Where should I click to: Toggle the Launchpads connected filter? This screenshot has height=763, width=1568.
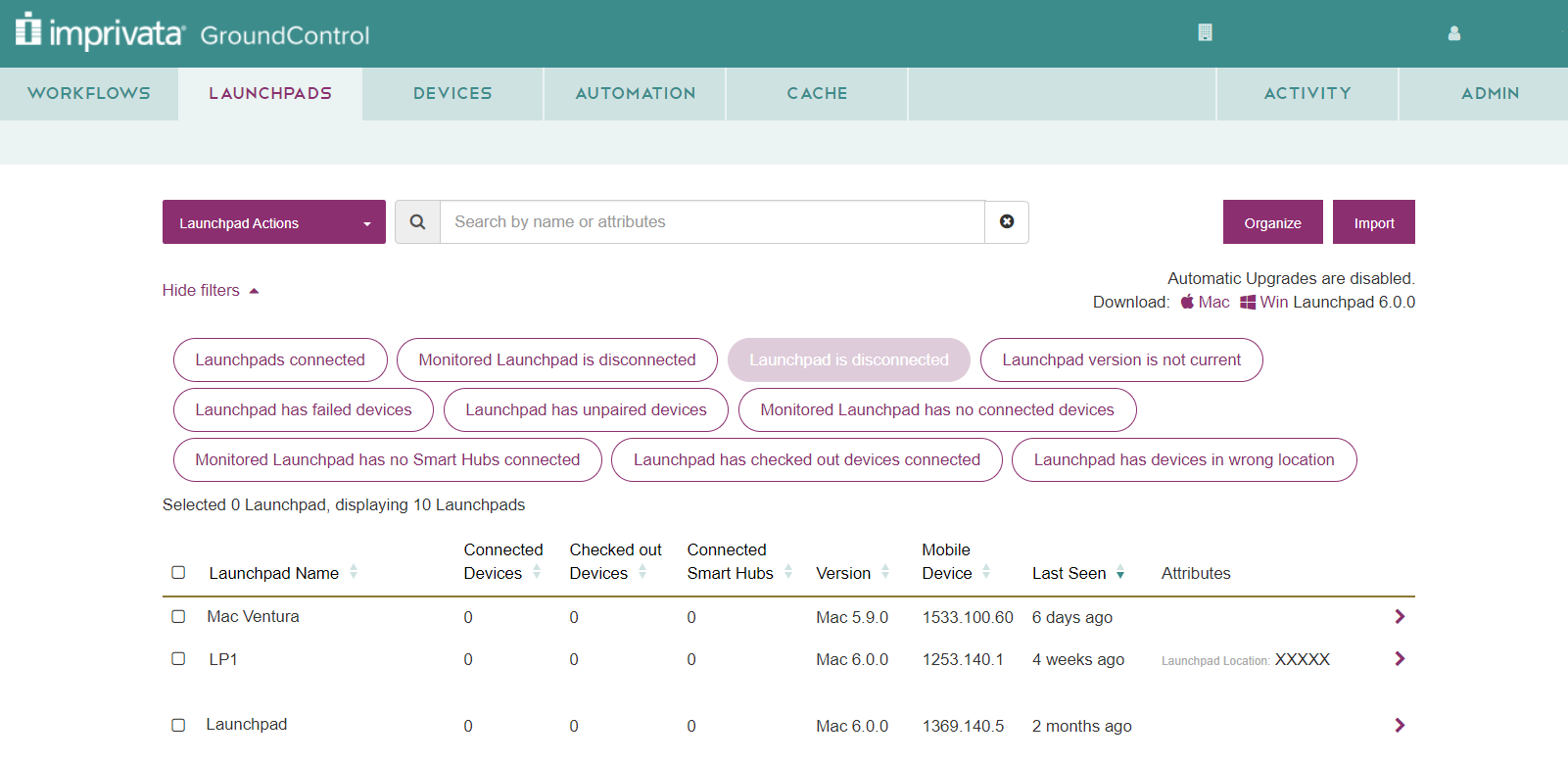tap(280, 359)
